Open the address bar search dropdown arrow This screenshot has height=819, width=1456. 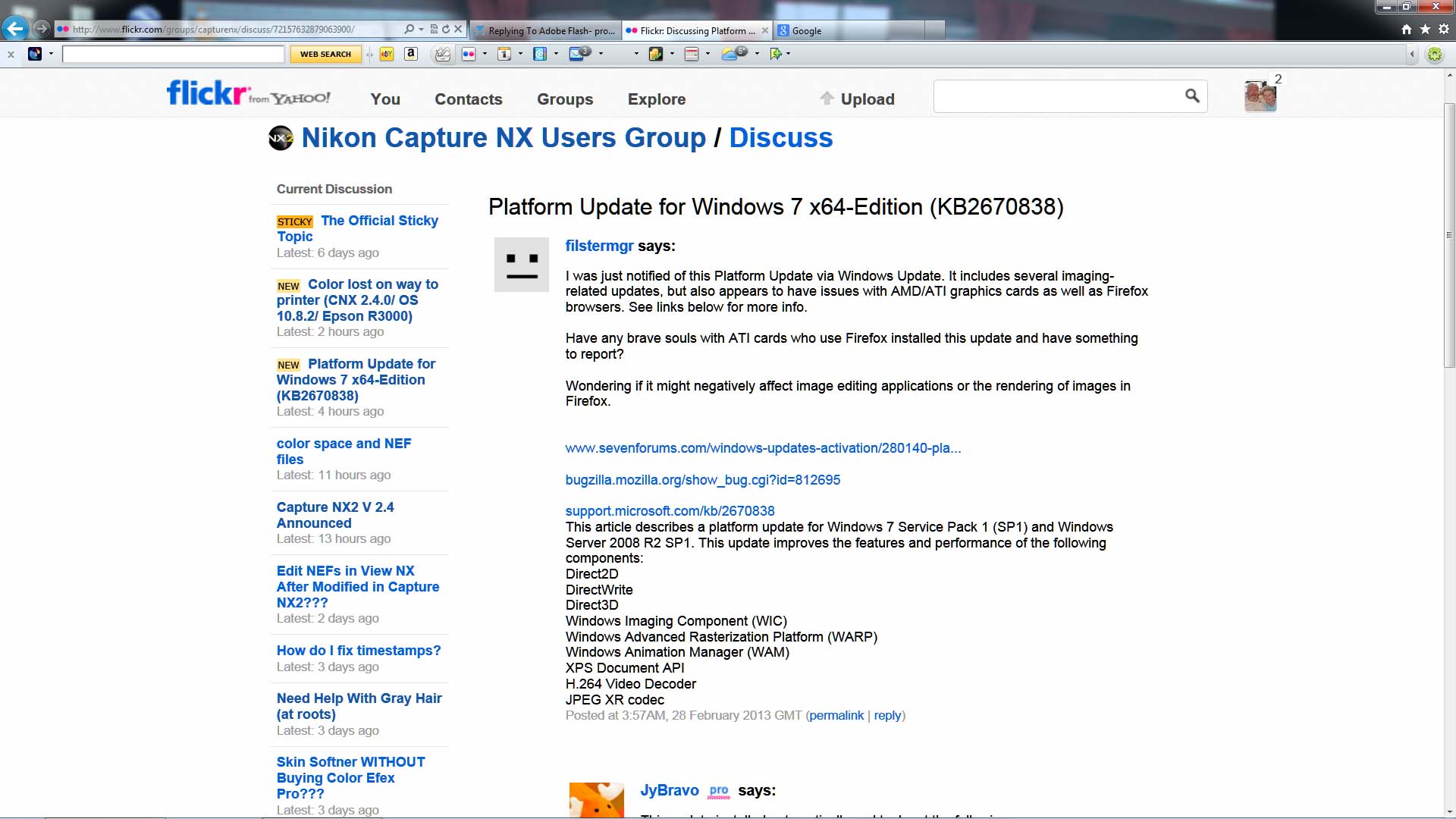pos(421,30)
